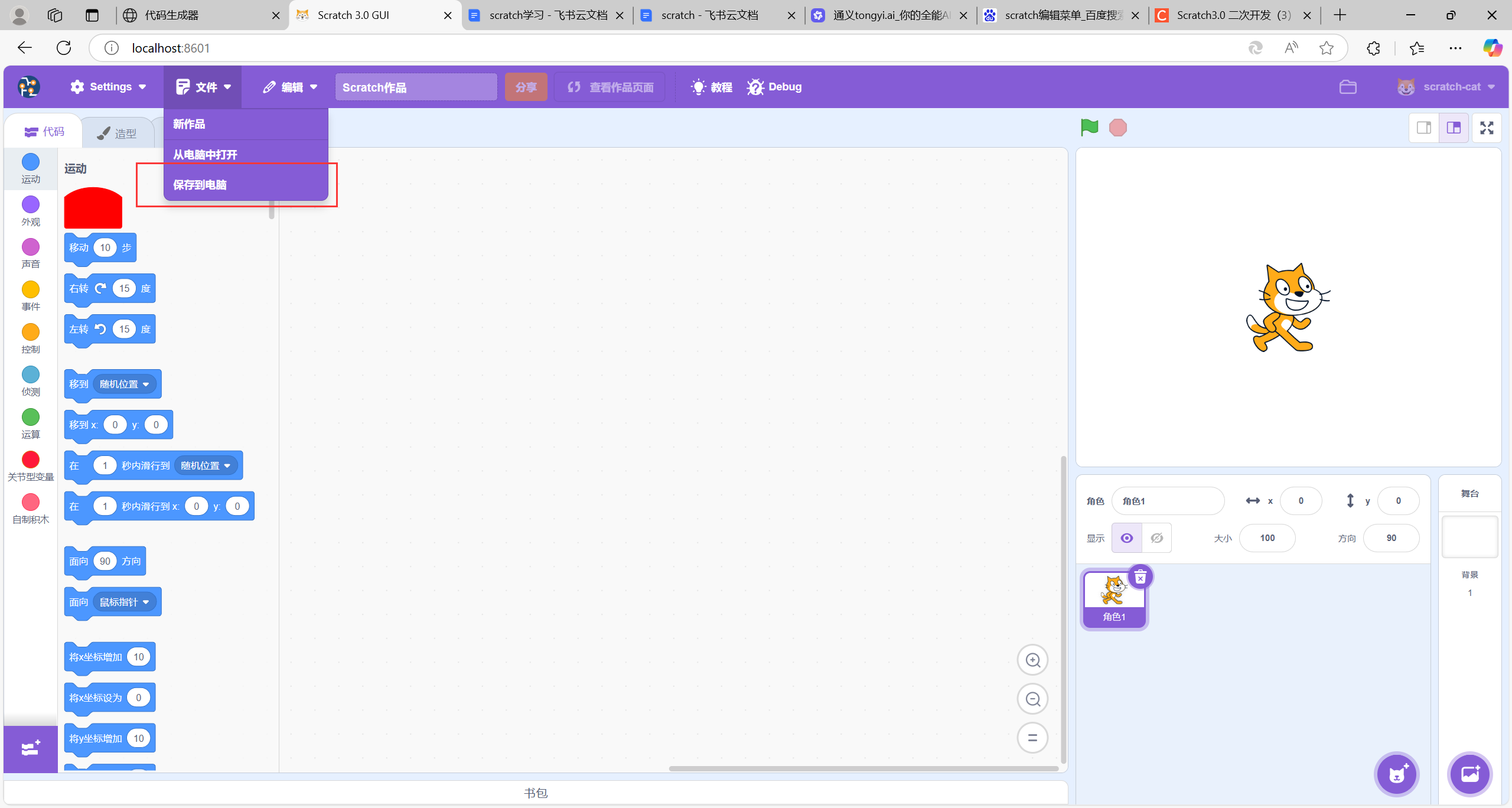Open the choose a sprite button
The height and width of the screenshot is (808, 1512).
(x=1397, y=774)
